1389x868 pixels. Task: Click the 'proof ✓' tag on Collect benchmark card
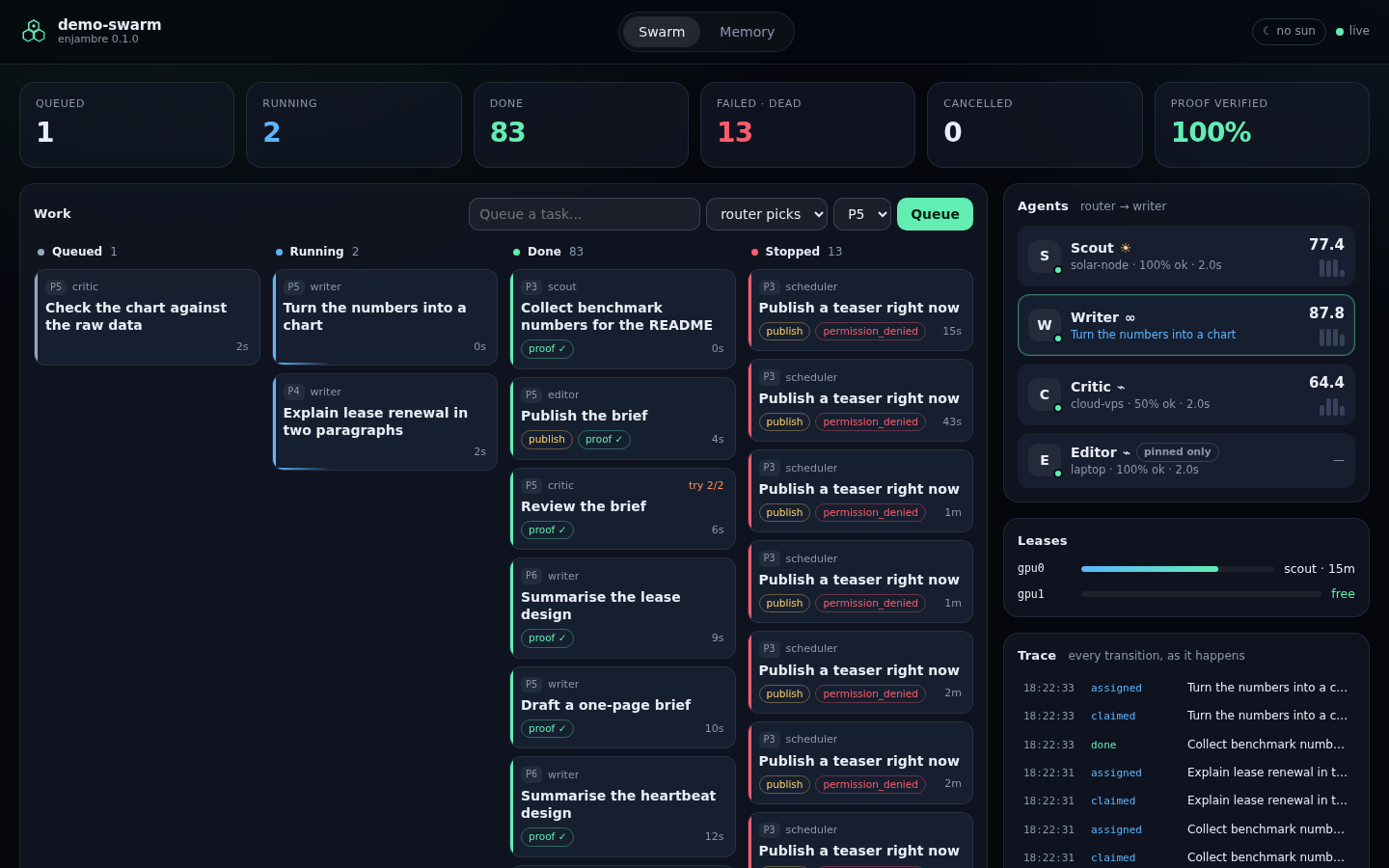click(547, 349)
